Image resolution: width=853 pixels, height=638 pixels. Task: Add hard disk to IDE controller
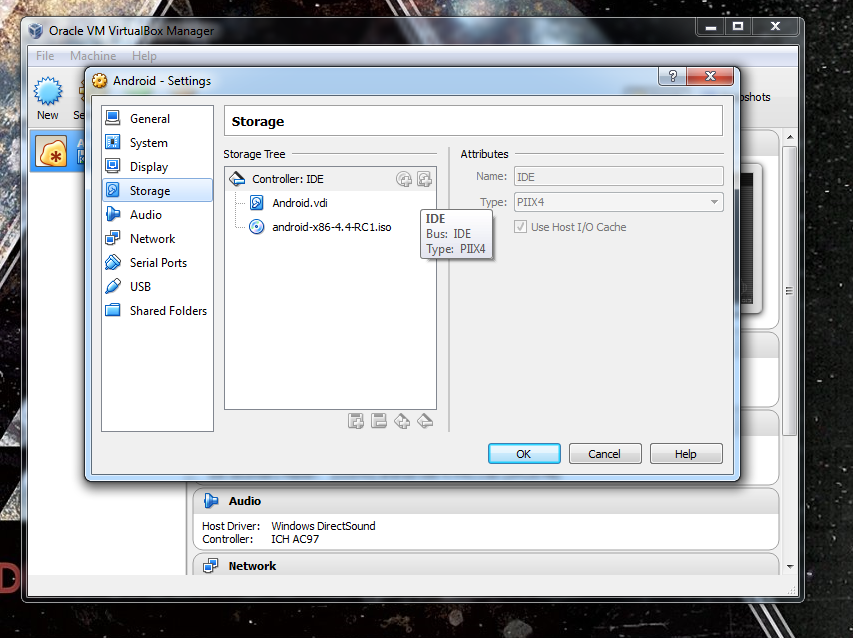[424, 179]
